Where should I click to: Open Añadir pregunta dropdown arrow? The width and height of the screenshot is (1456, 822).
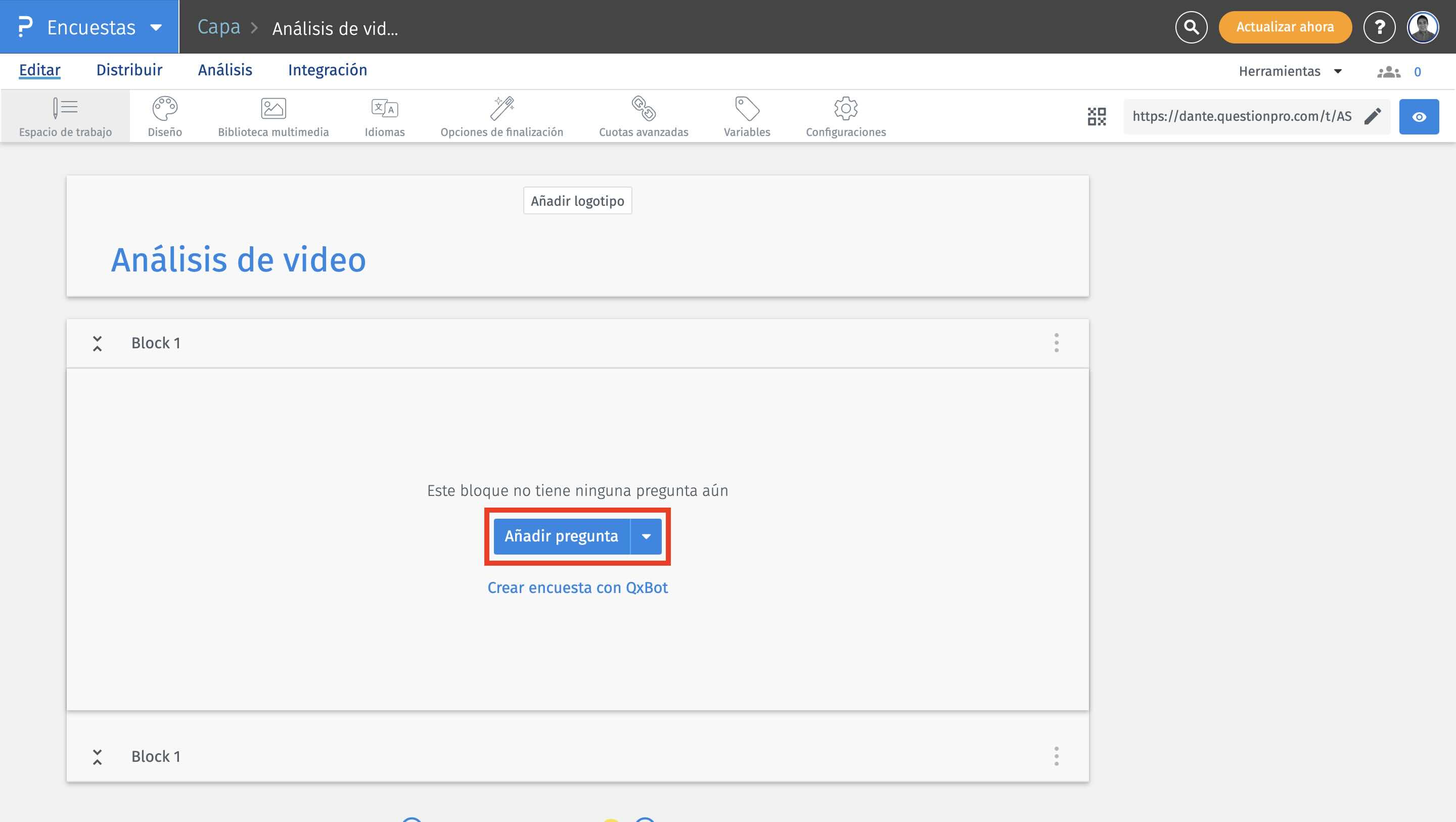pos(646,536)
